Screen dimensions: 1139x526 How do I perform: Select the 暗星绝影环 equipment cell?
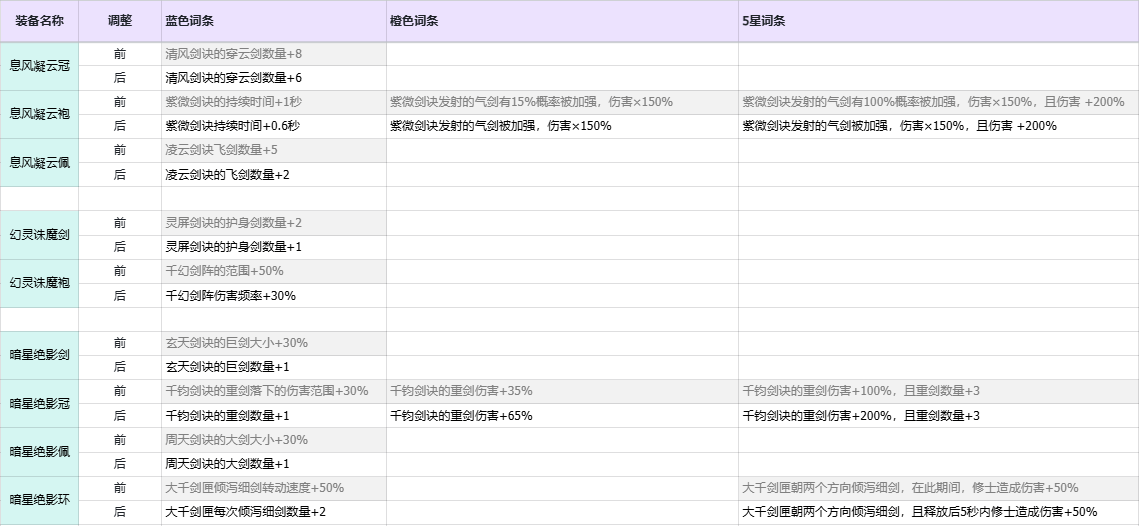coord(40,500)
